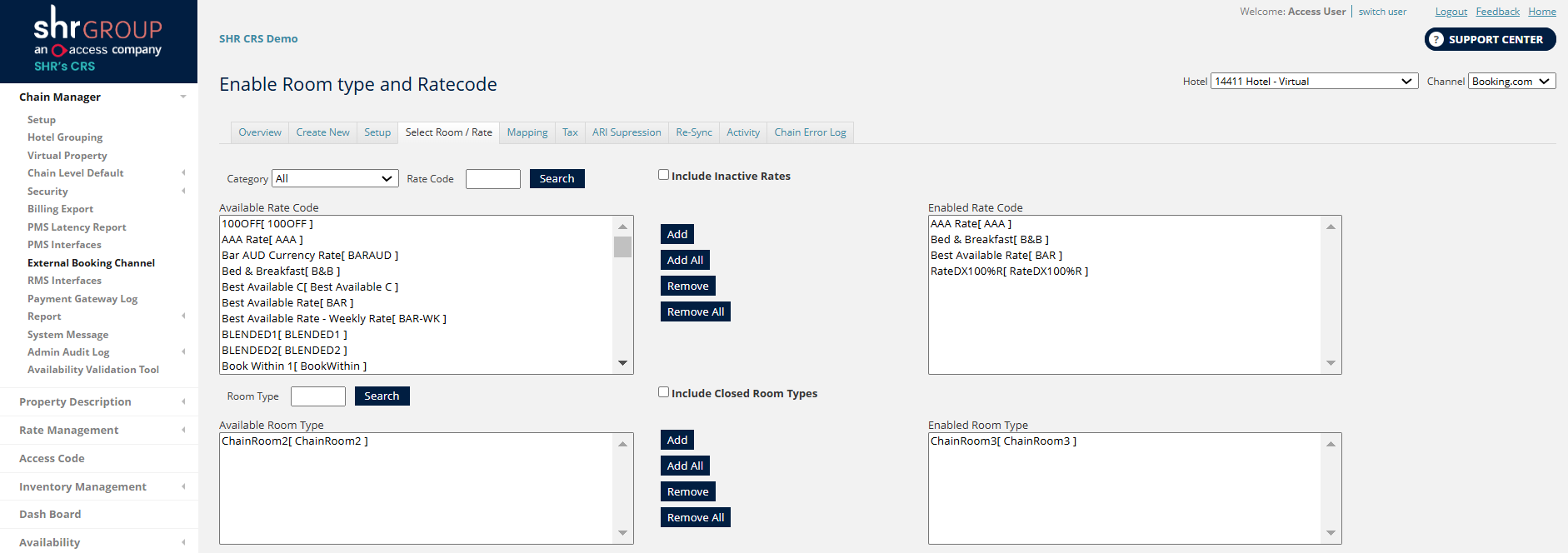Click the Available Rate Code scrollbar thumb
This screenshot has width=1568, height=553.
pos(622,247)
